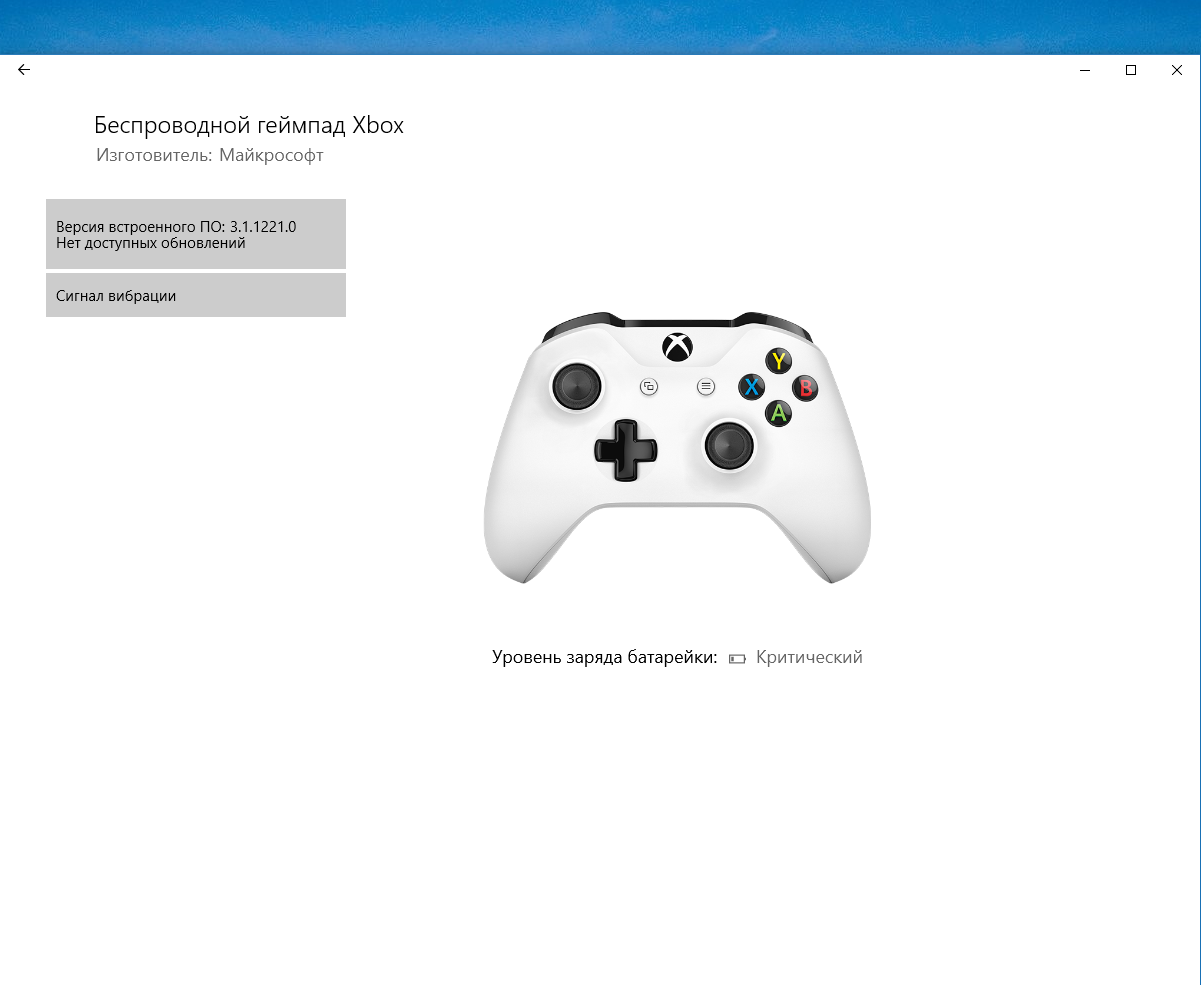Click the Сигнал вибрации button
The height and width of the screenshot is (985, 1201).
[x=196, y=295]
